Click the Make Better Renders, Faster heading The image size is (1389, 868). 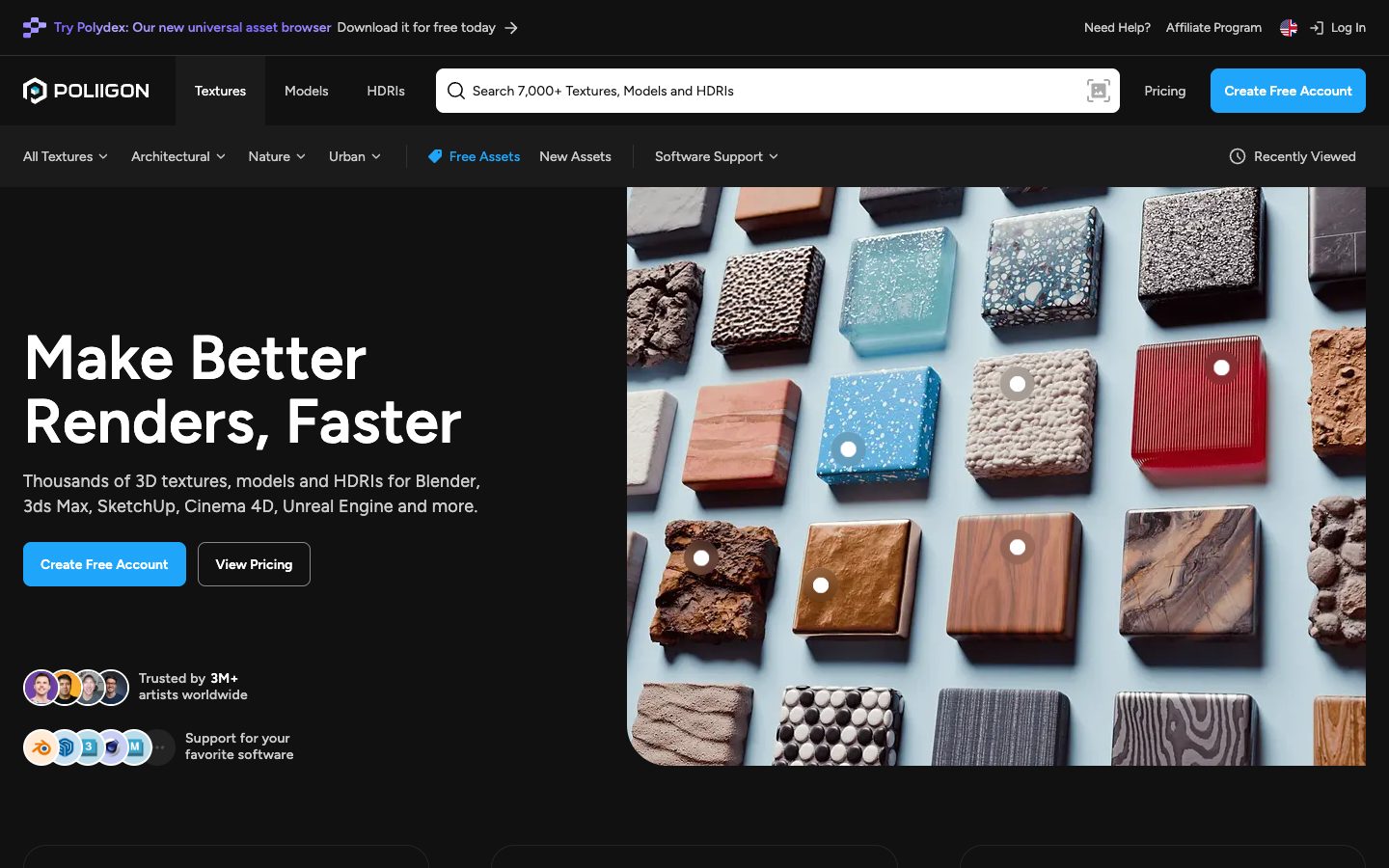pyautogui.click(x=242, y=390)
